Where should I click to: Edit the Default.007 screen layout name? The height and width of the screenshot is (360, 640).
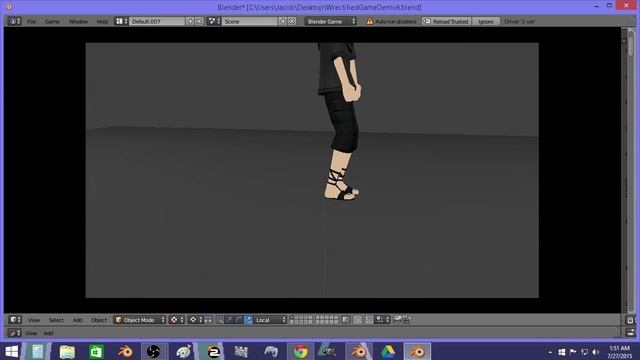point(157,21)
